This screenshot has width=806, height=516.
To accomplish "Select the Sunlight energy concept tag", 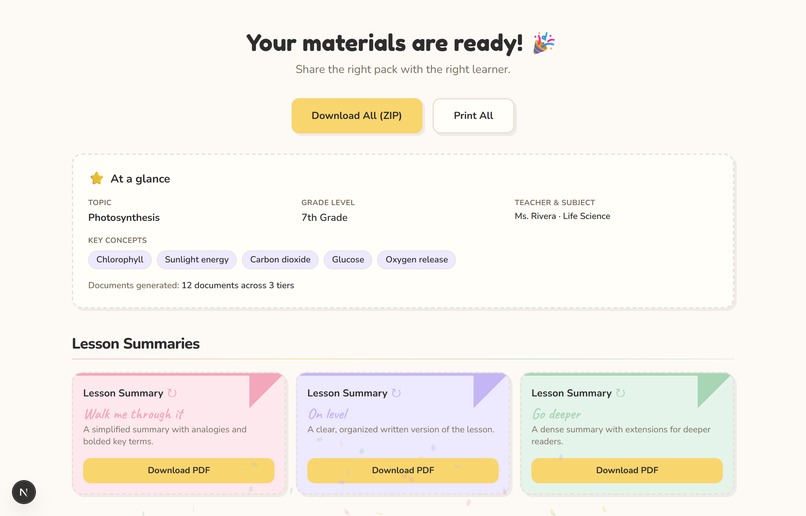I will (197, 260).
